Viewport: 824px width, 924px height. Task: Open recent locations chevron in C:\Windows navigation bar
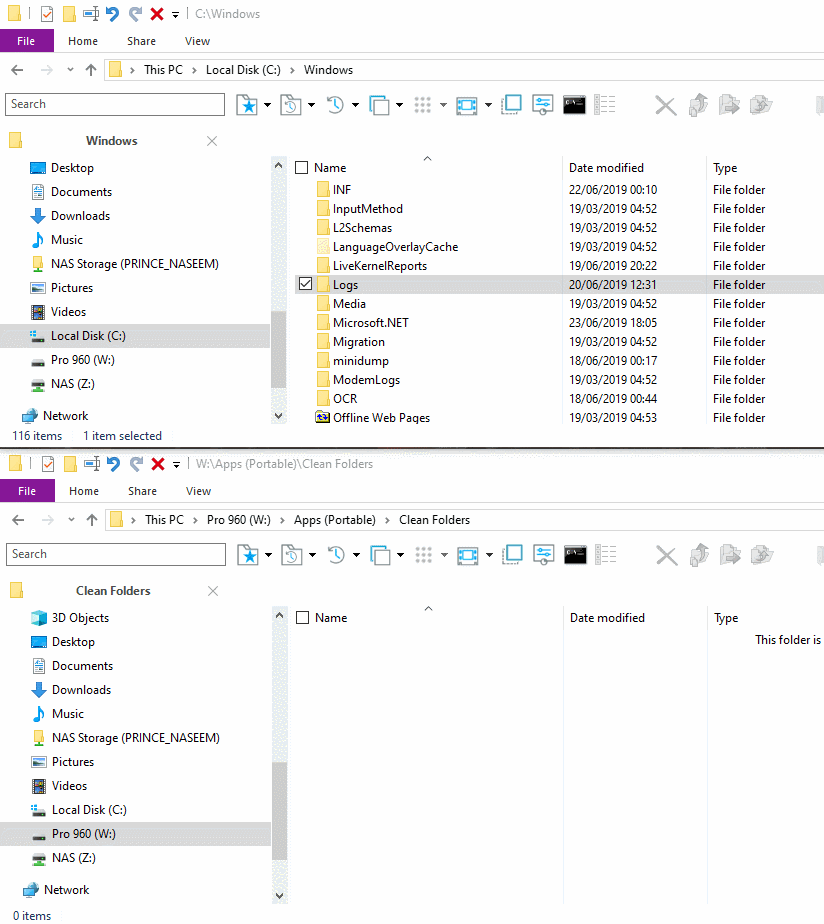70,70
